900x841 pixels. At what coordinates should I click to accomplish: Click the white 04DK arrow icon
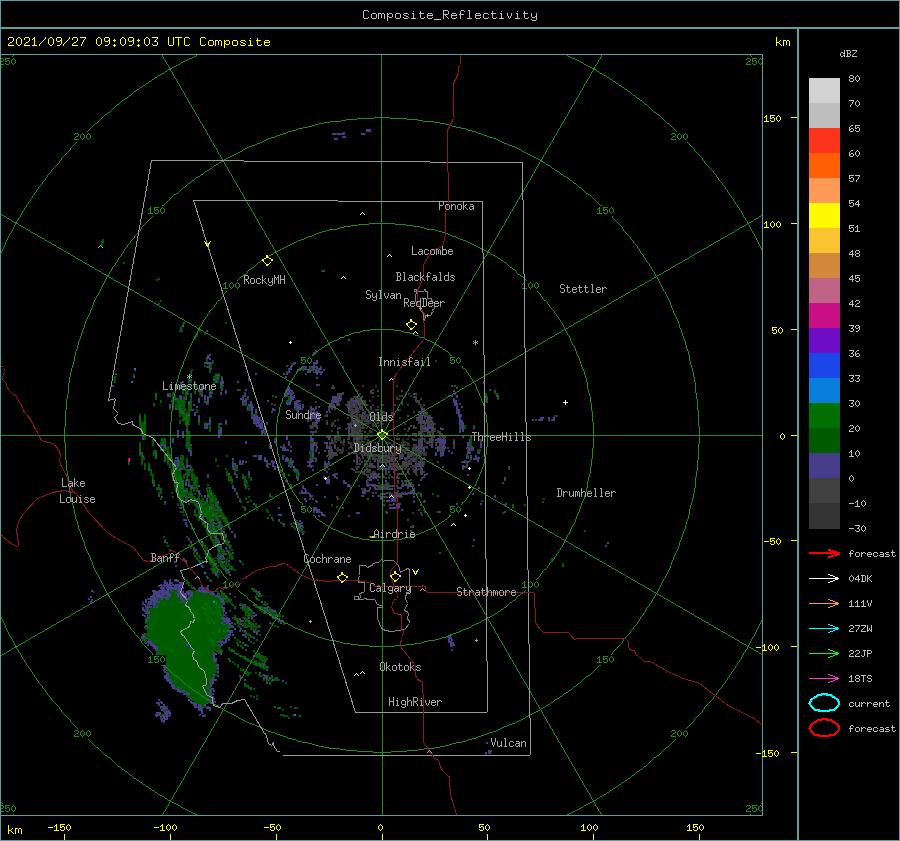click(x=824, y=578)
